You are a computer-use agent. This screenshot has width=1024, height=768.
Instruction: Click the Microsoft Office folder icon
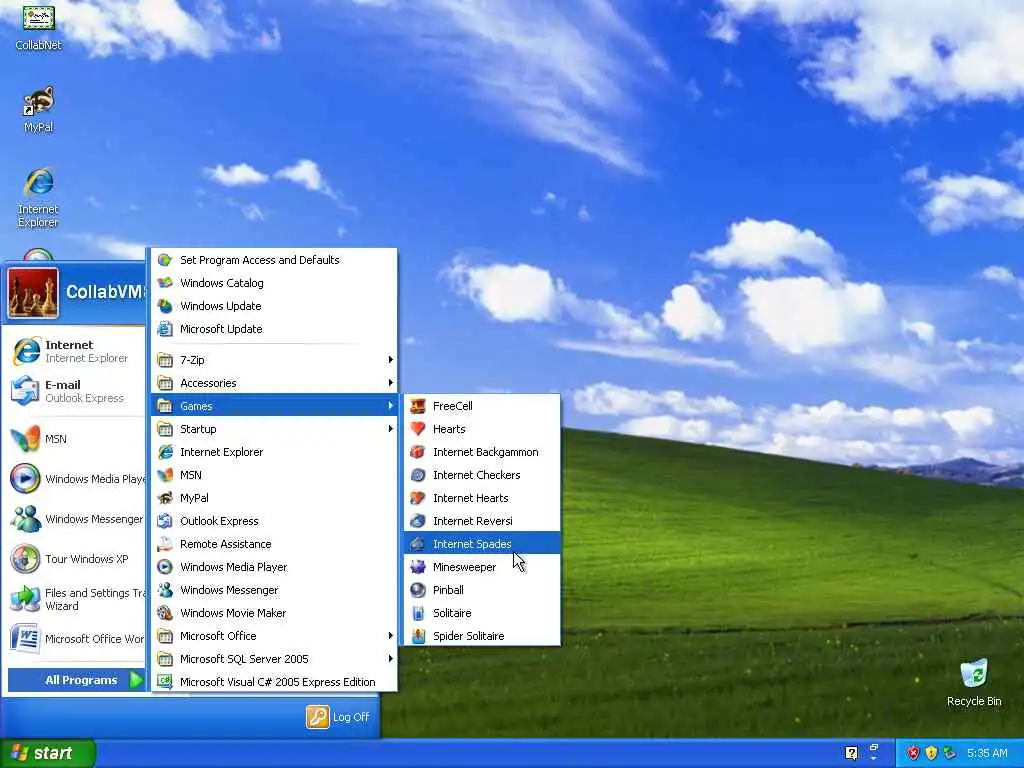165,635
